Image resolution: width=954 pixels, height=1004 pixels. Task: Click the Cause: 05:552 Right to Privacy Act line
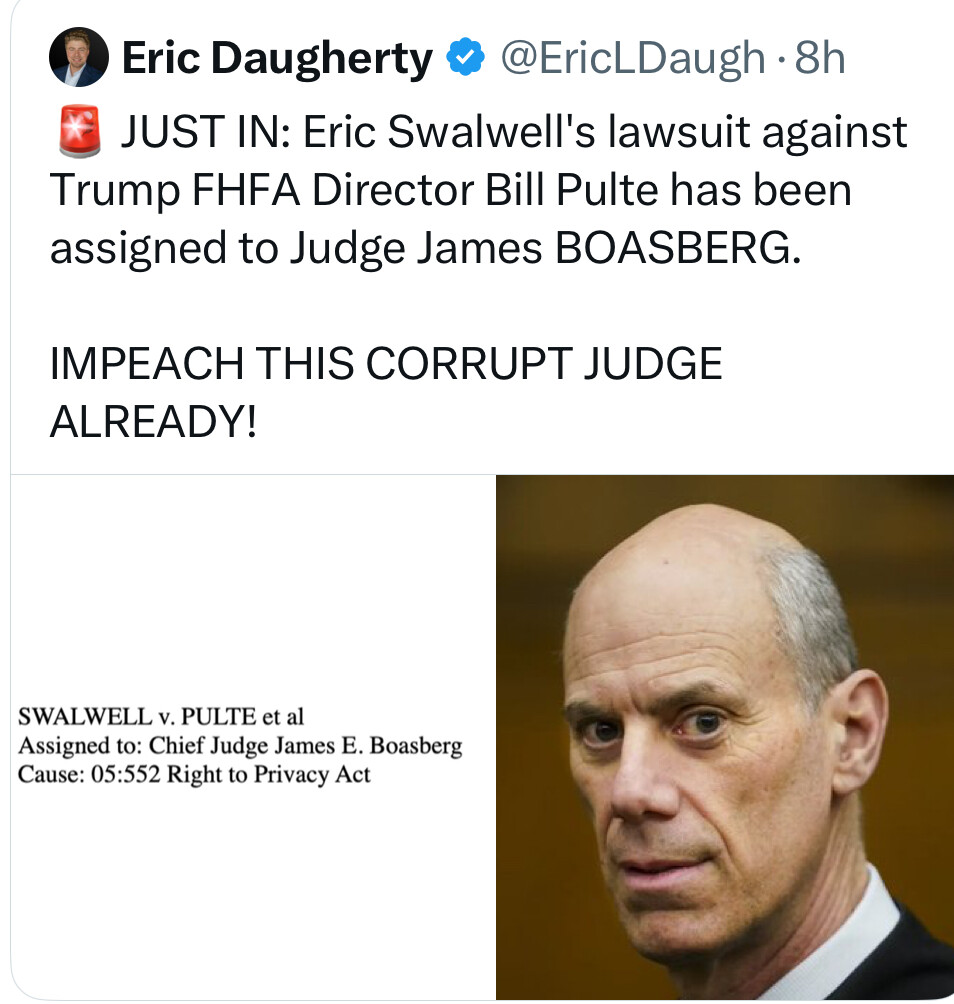pos(194,774)
